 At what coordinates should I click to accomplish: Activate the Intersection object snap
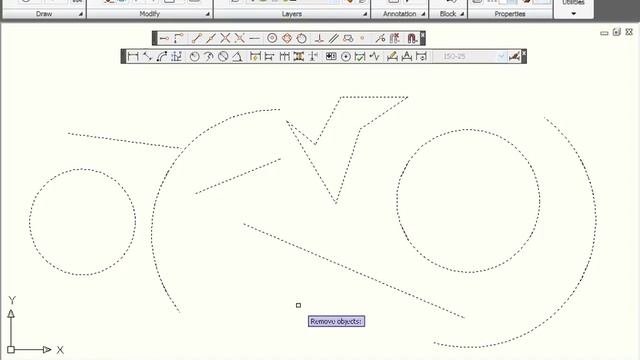point(225,38)
